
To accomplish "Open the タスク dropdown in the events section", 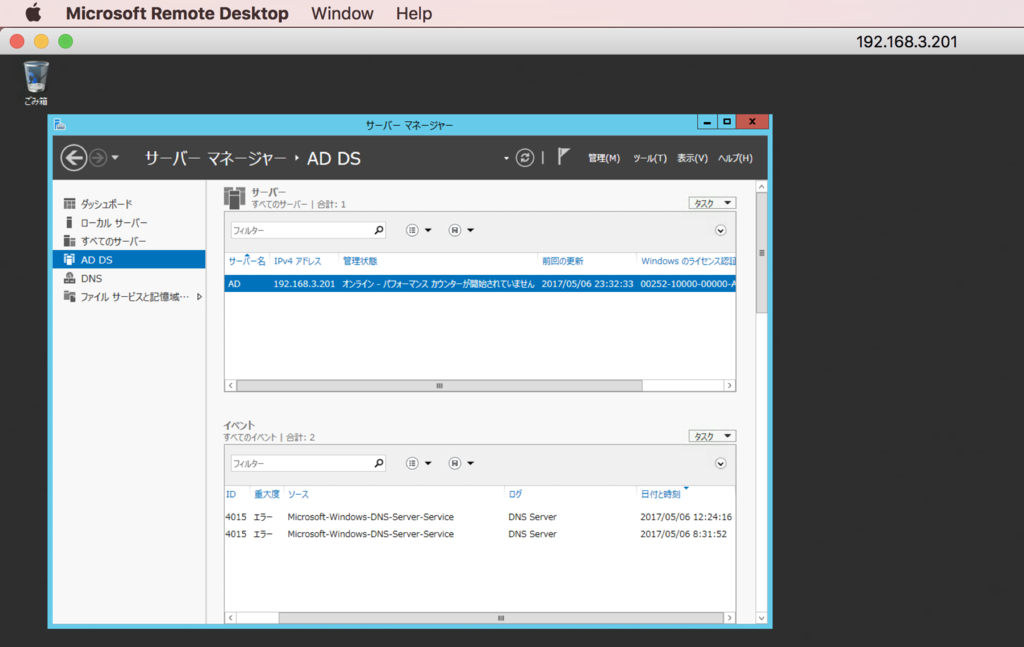I will pyautogui.click(x=712, y=436).
